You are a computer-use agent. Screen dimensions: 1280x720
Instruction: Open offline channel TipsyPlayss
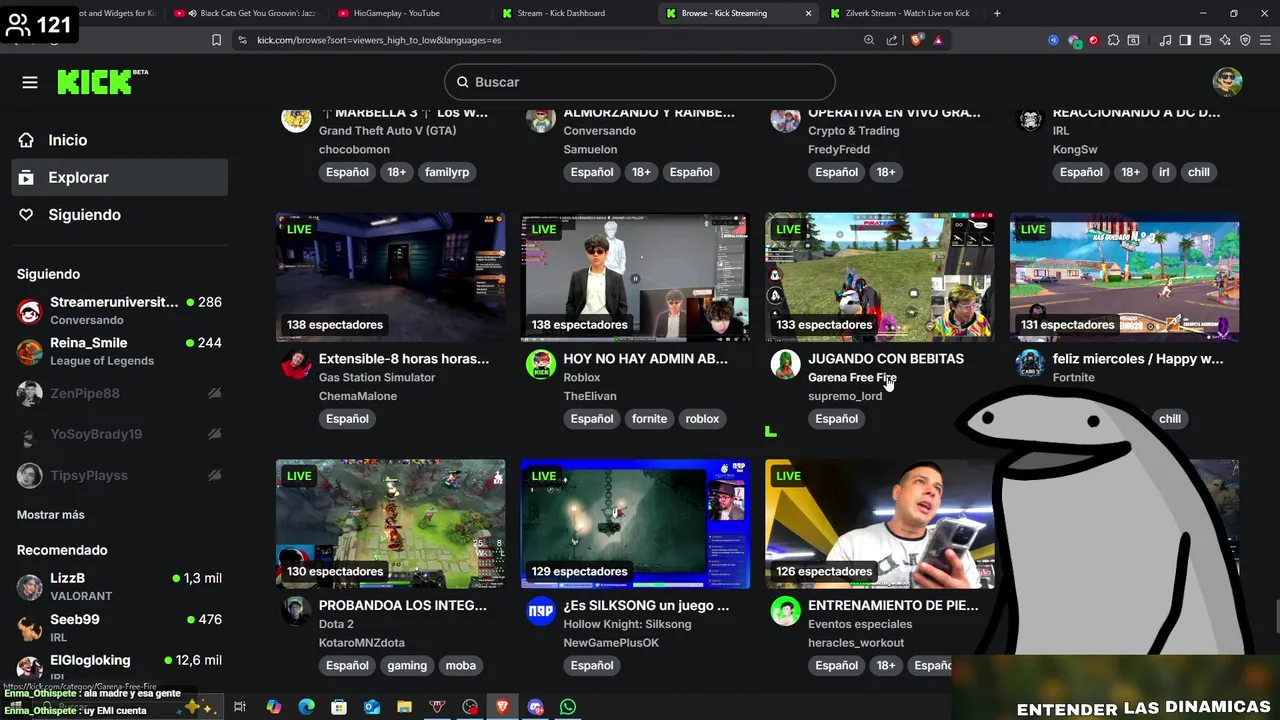pos(120,475)
